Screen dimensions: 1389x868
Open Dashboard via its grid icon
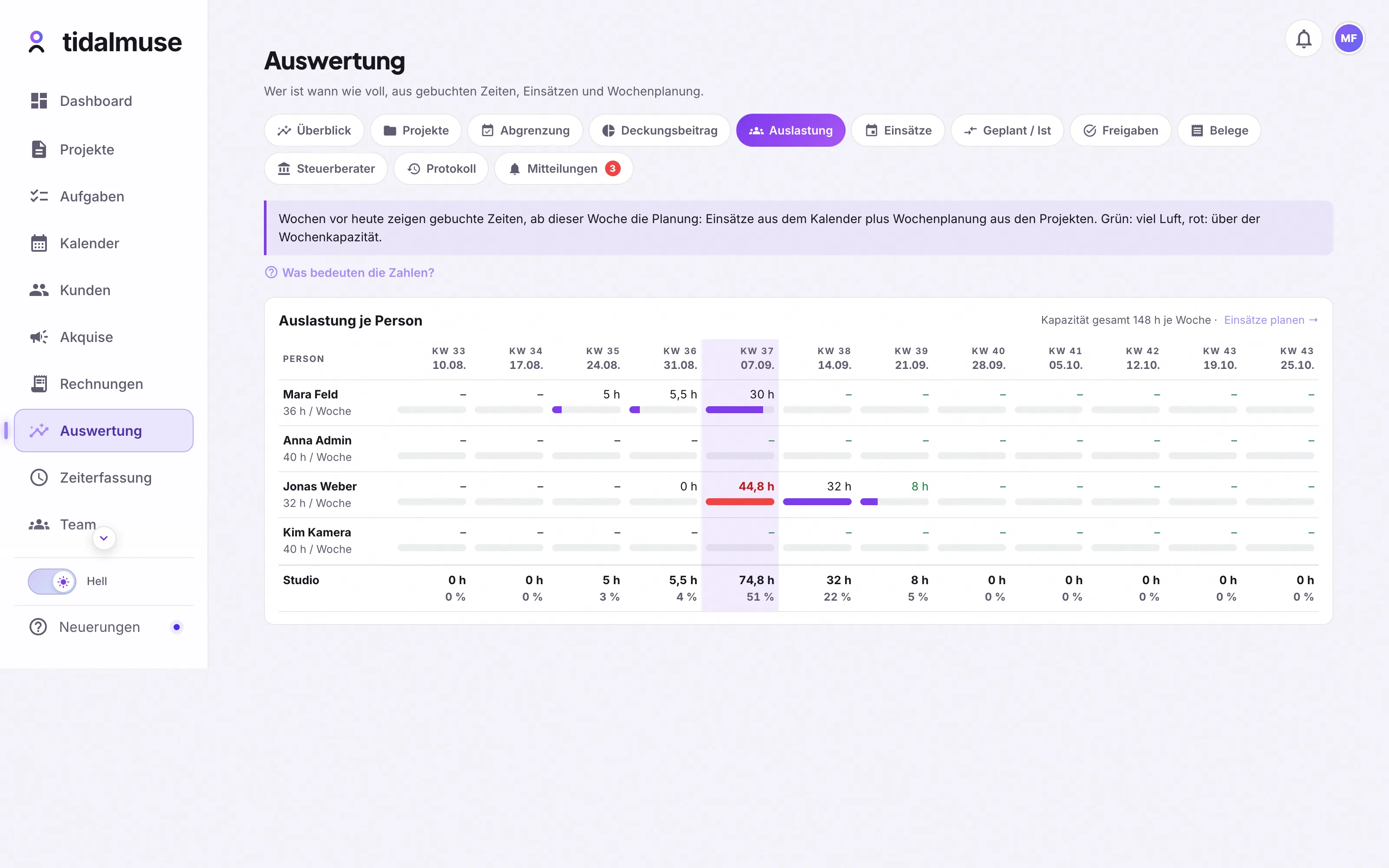pyautogui.click(x=39, y=100)
